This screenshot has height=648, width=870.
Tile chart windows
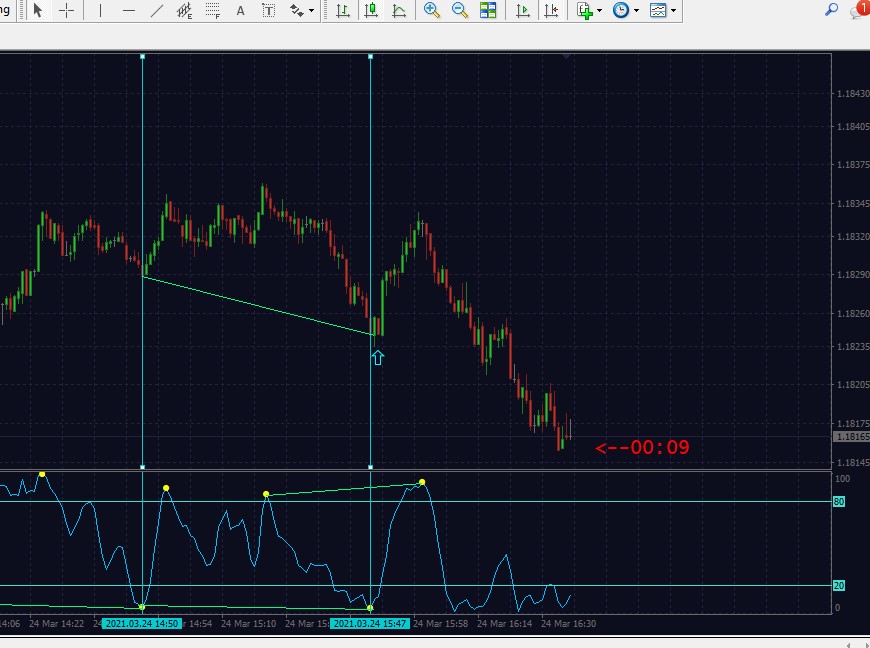coord(488,10)
